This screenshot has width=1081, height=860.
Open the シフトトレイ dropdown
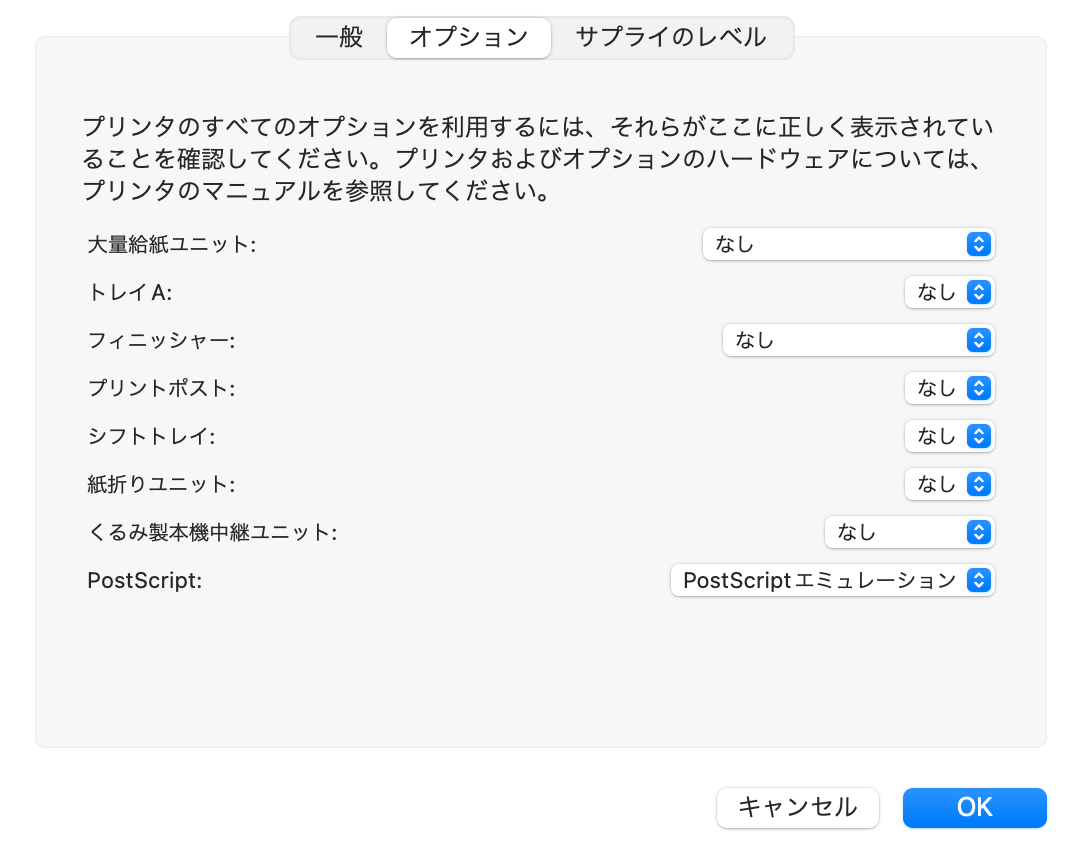[x=949, y=436]
